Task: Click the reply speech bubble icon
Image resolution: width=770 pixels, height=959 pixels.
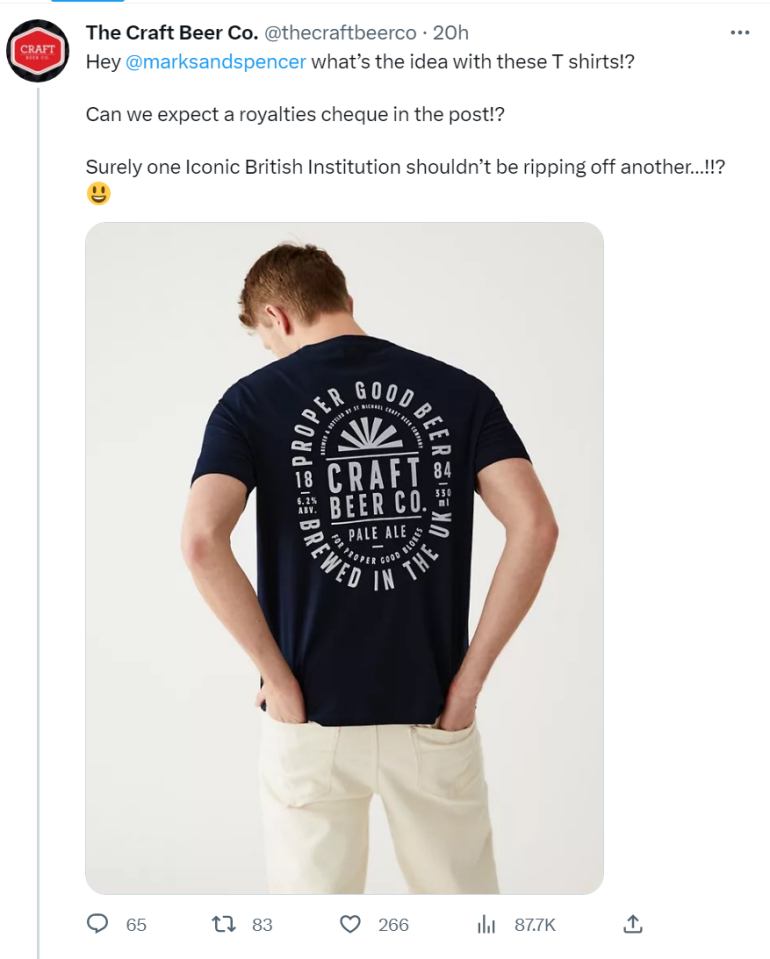Action: click(98, 924)
